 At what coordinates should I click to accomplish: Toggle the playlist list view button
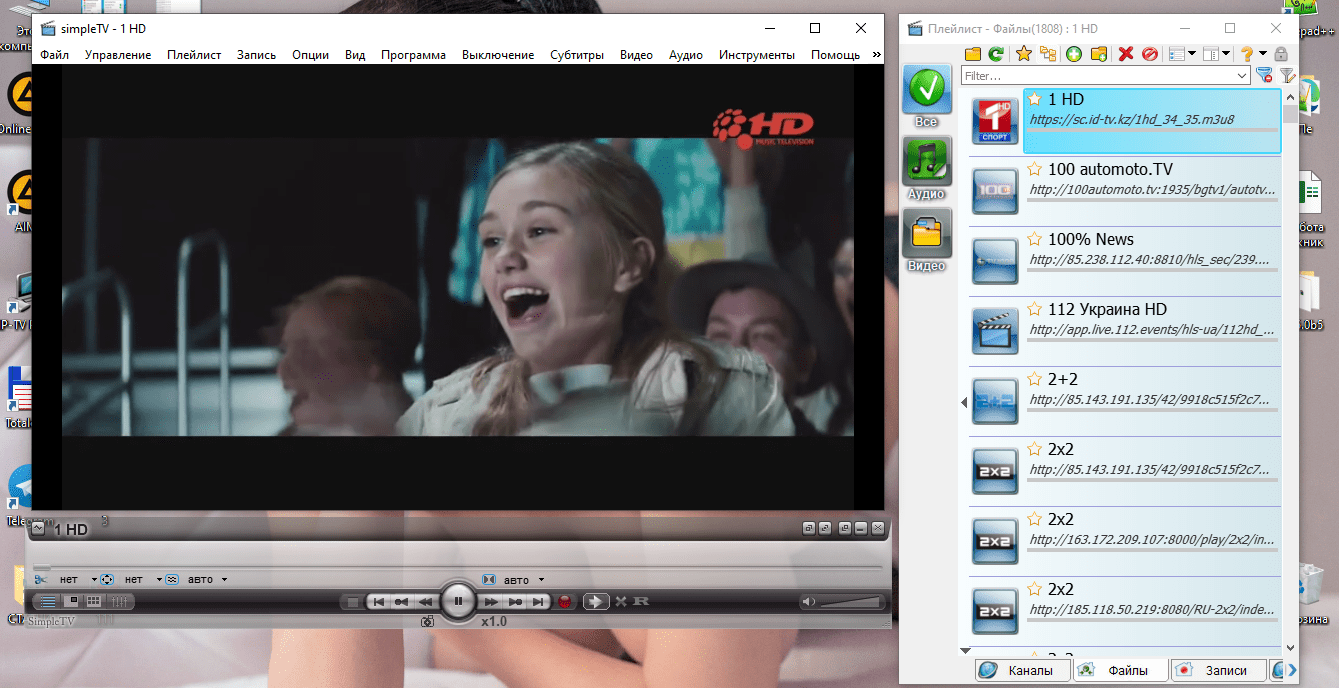[47, 601]
